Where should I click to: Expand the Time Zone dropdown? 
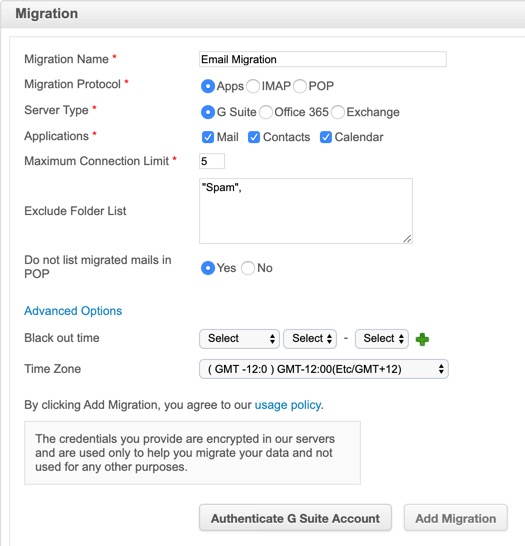tap(324, 369)
